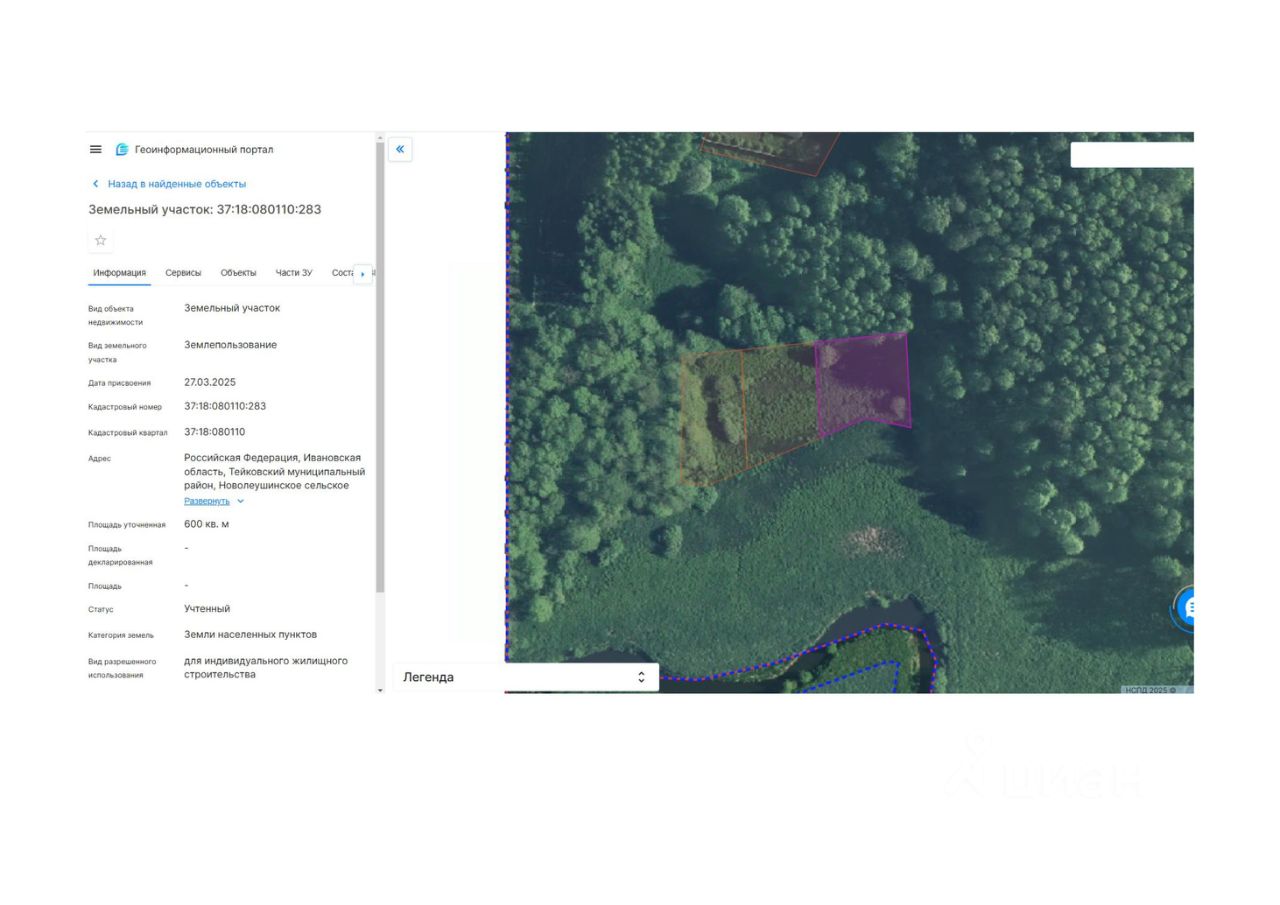Click the scrollbar down arrow in side panel
The height and width of the screenshot is (905, 1280).
380,690
